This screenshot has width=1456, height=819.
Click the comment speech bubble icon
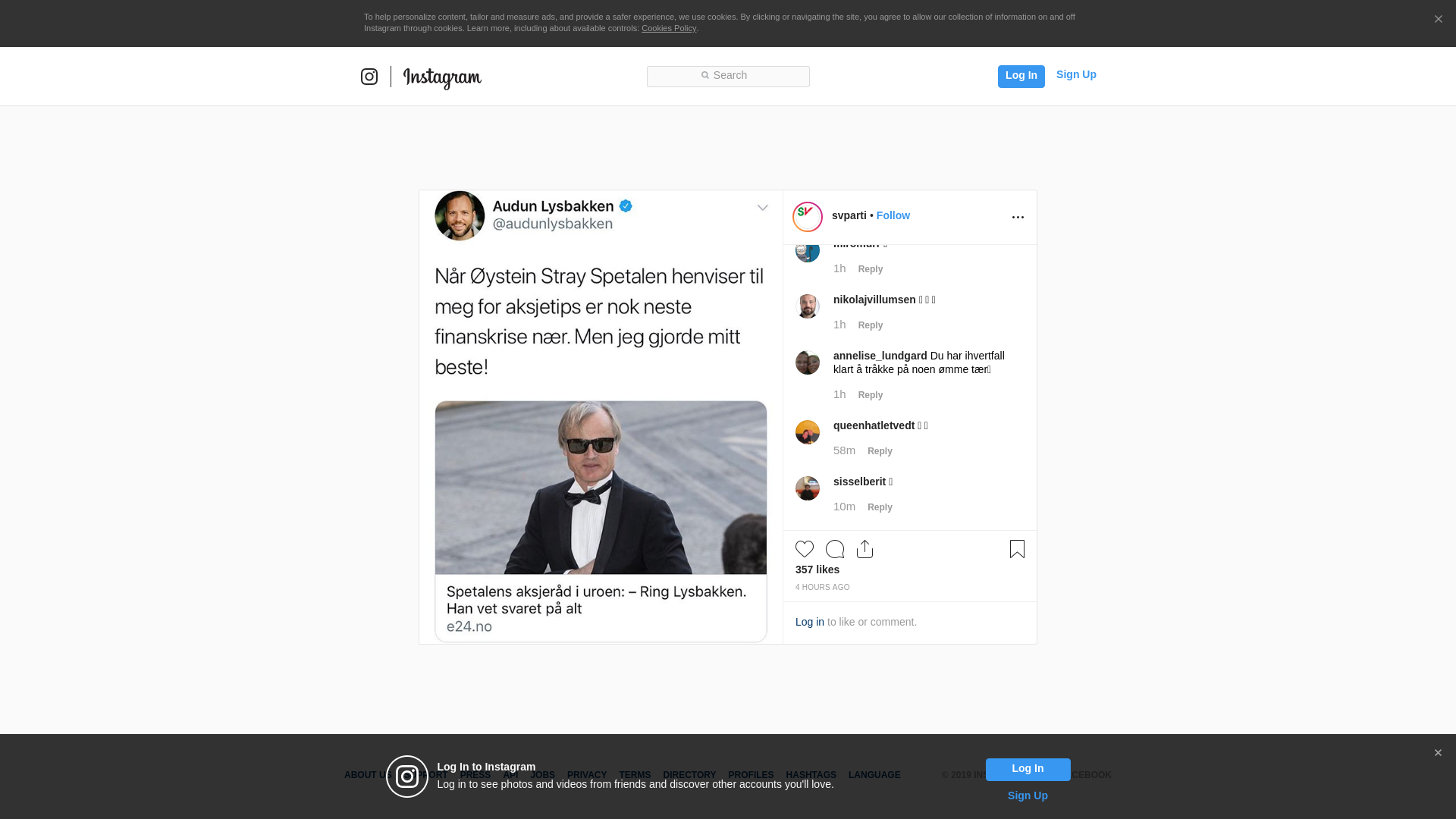[x=835, y=549]
